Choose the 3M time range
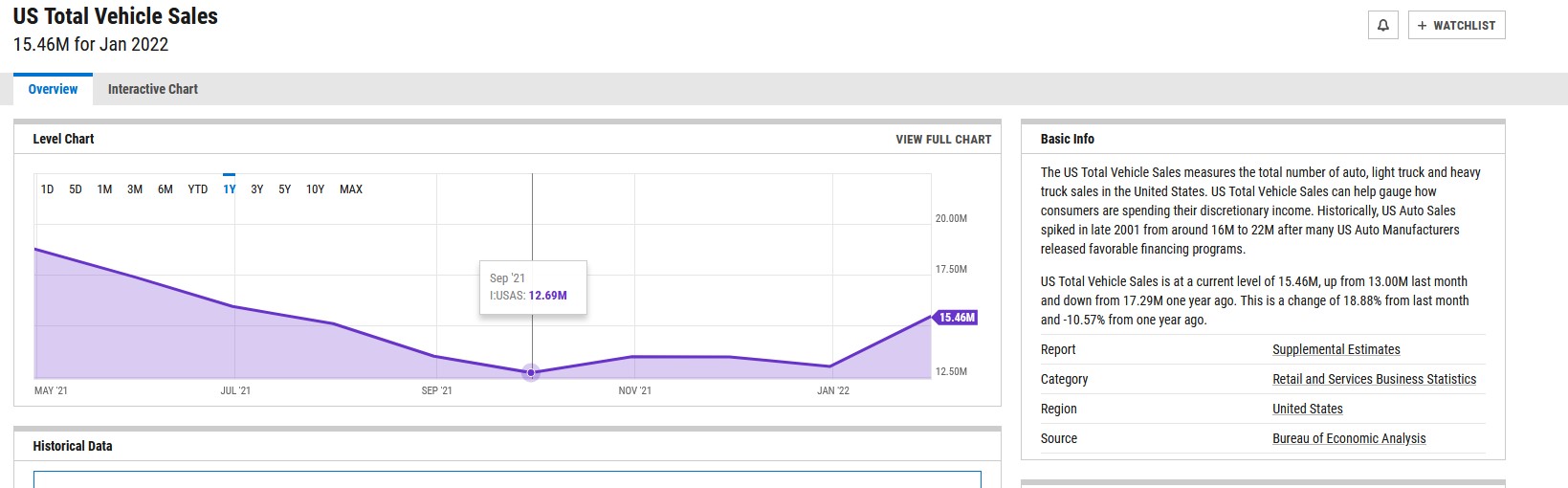The image size is (1568, 488). click(135, 189)
